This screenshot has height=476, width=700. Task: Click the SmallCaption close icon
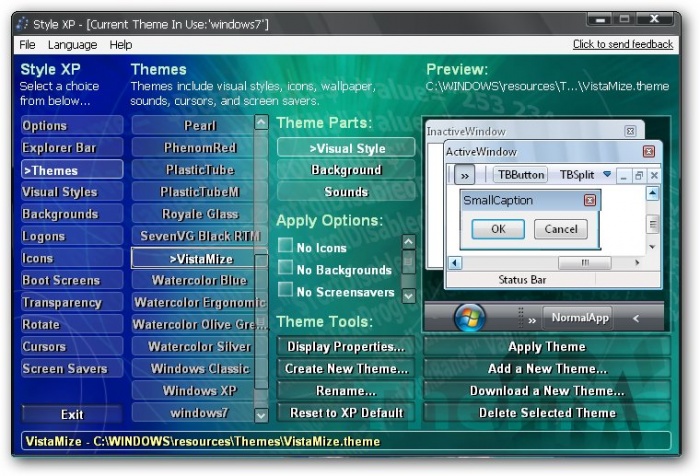click(x=590, y=200)
